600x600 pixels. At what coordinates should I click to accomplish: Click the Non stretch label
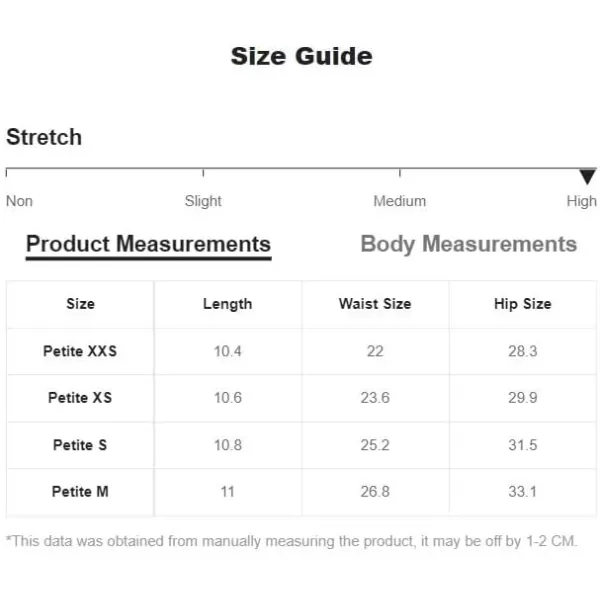20,201
